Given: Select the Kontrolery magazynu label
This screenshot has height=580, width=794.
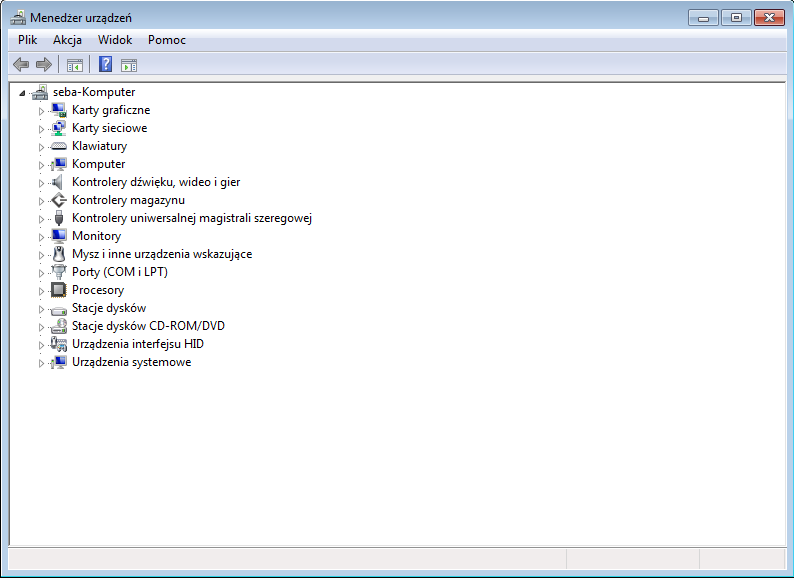Looking at the screenshot, I should point(128,200).
